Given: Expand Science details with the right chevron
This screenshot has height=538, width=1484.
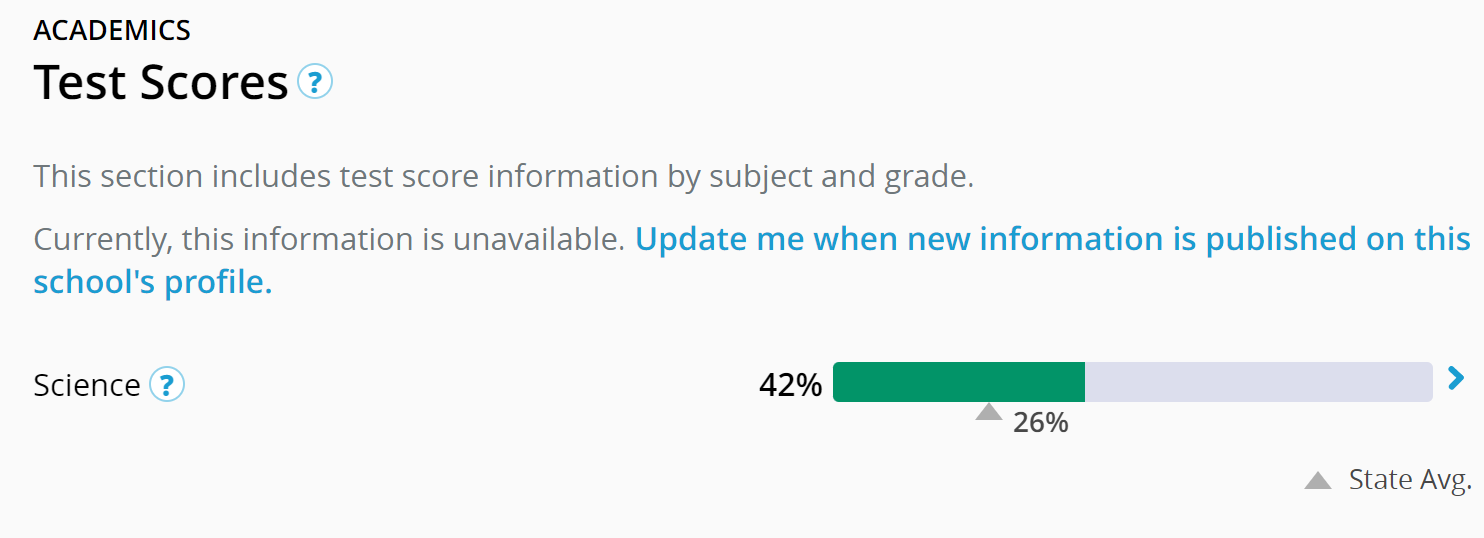Looking at the screenshot, I should click(x=1456, y=378).
